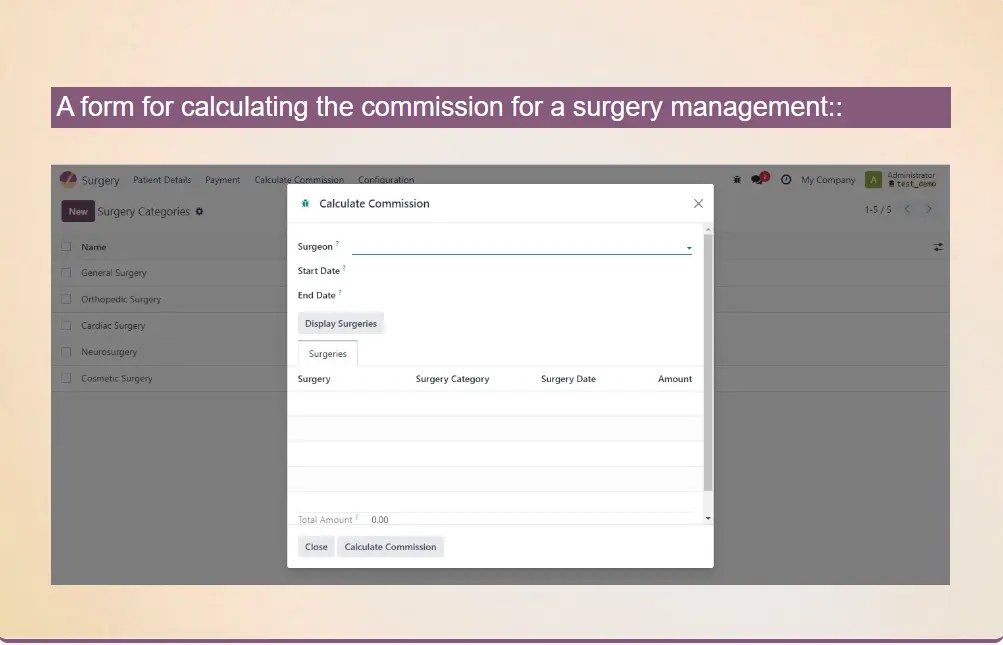
Task: Go to previous page with pager chevron
Action: point(907,210)
